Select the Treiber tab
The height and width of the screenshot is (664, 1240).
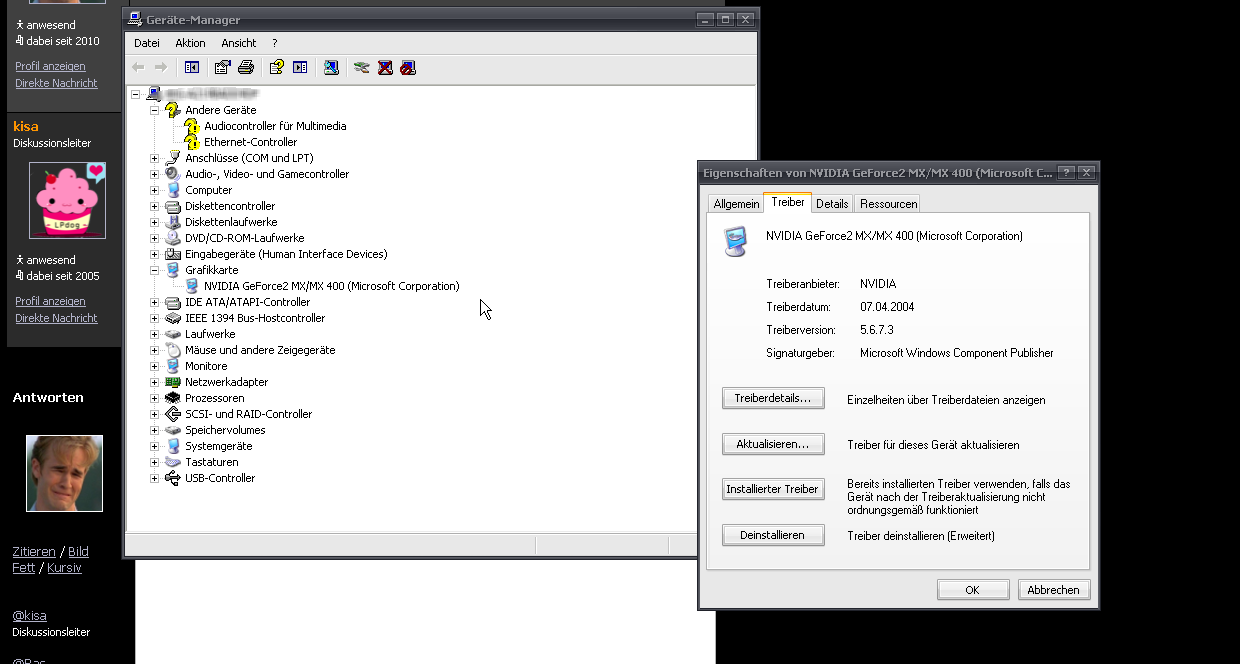788,202
